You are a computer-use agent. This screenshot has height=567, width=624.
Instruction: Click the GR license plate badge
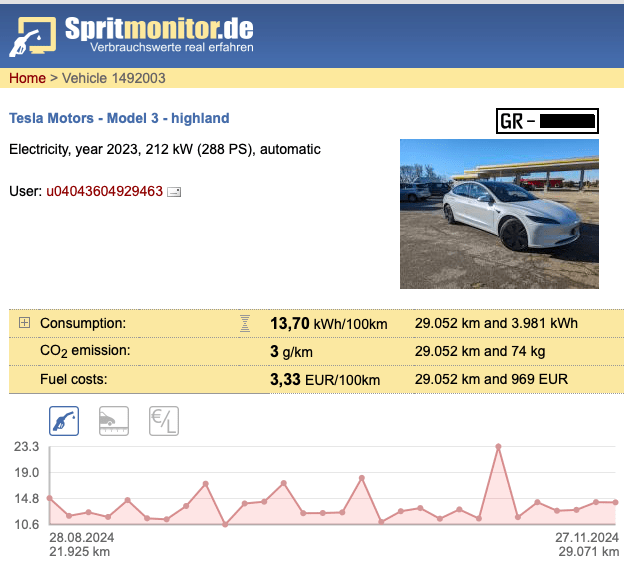(x=548, y=122)
